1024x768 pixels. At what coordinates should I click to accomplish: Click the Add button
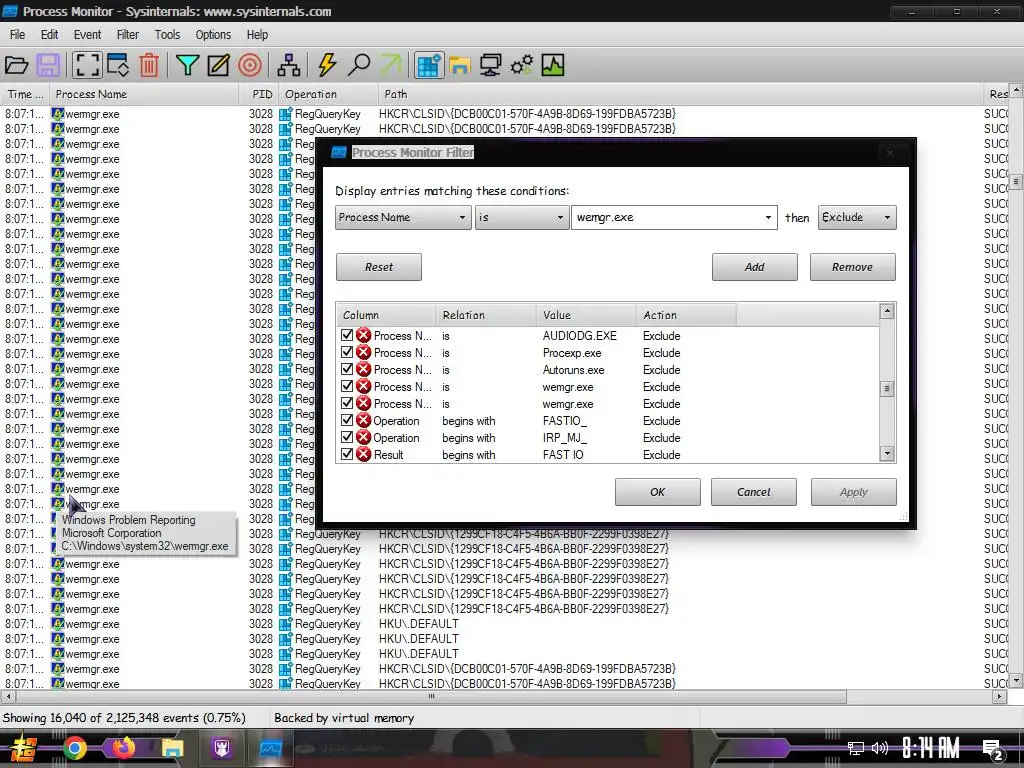pos(754,267)
